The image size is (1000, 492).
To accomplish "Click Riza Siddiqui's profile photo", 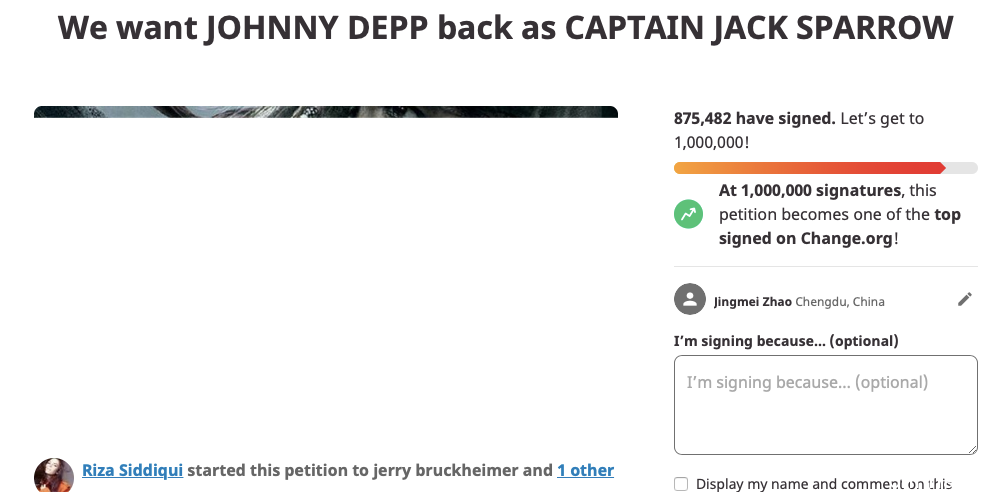I will pyautogui.click(x=54, y=474).
